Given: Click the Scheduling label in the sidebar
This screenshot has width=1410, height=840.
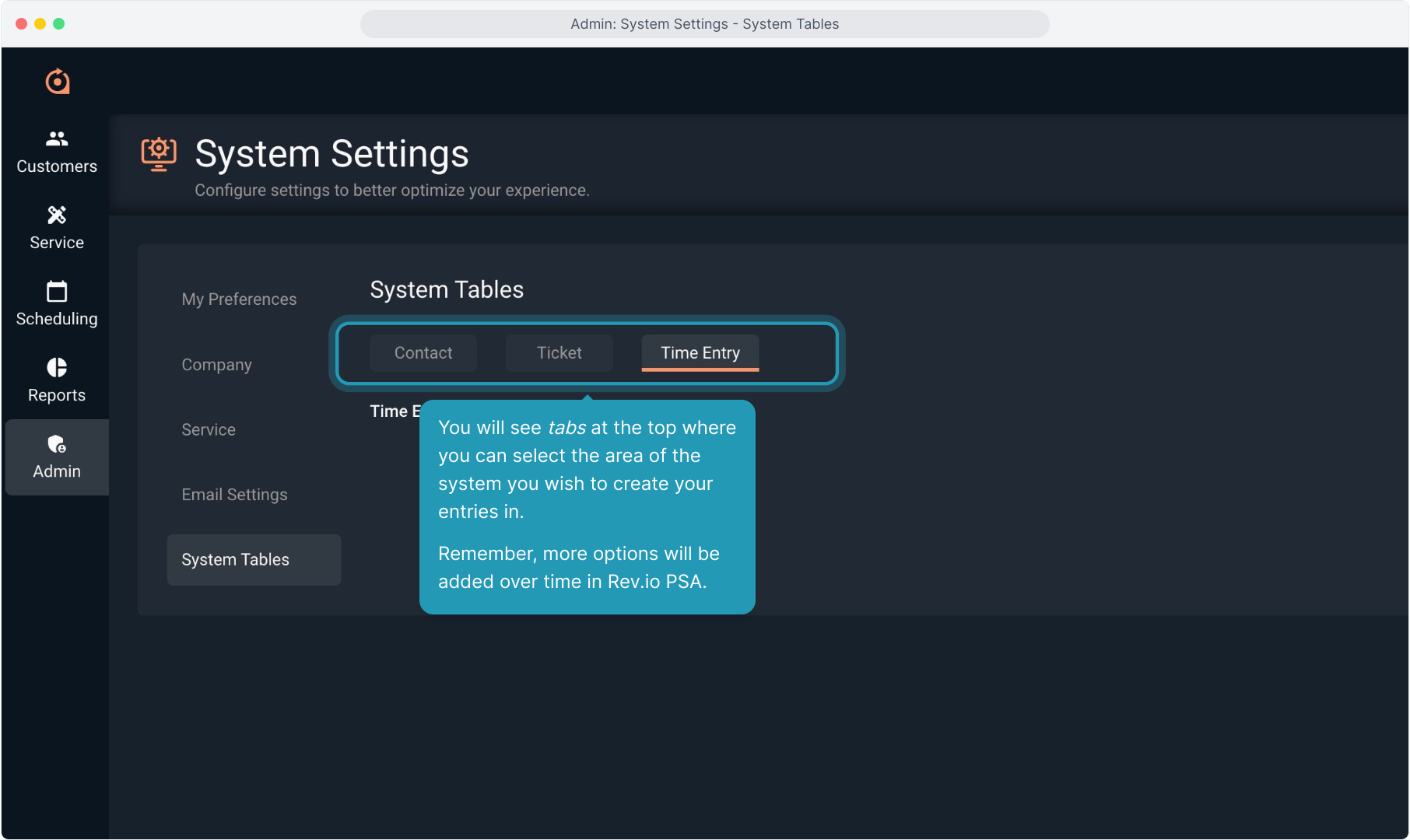Looking at the screenshot, I should (x=57, y=319).
